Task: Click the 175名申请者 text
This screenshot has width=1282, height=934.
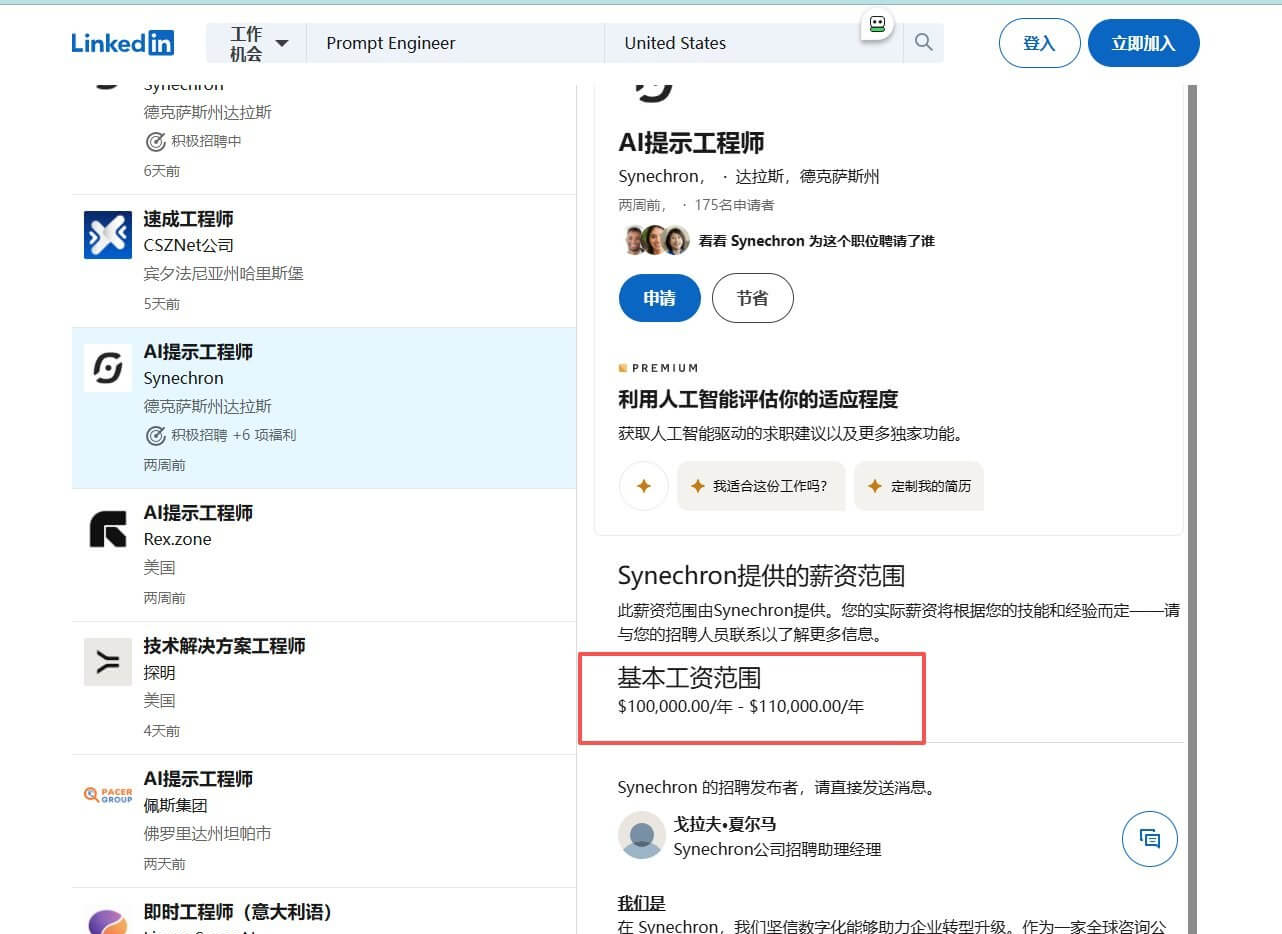Action: 734,205
